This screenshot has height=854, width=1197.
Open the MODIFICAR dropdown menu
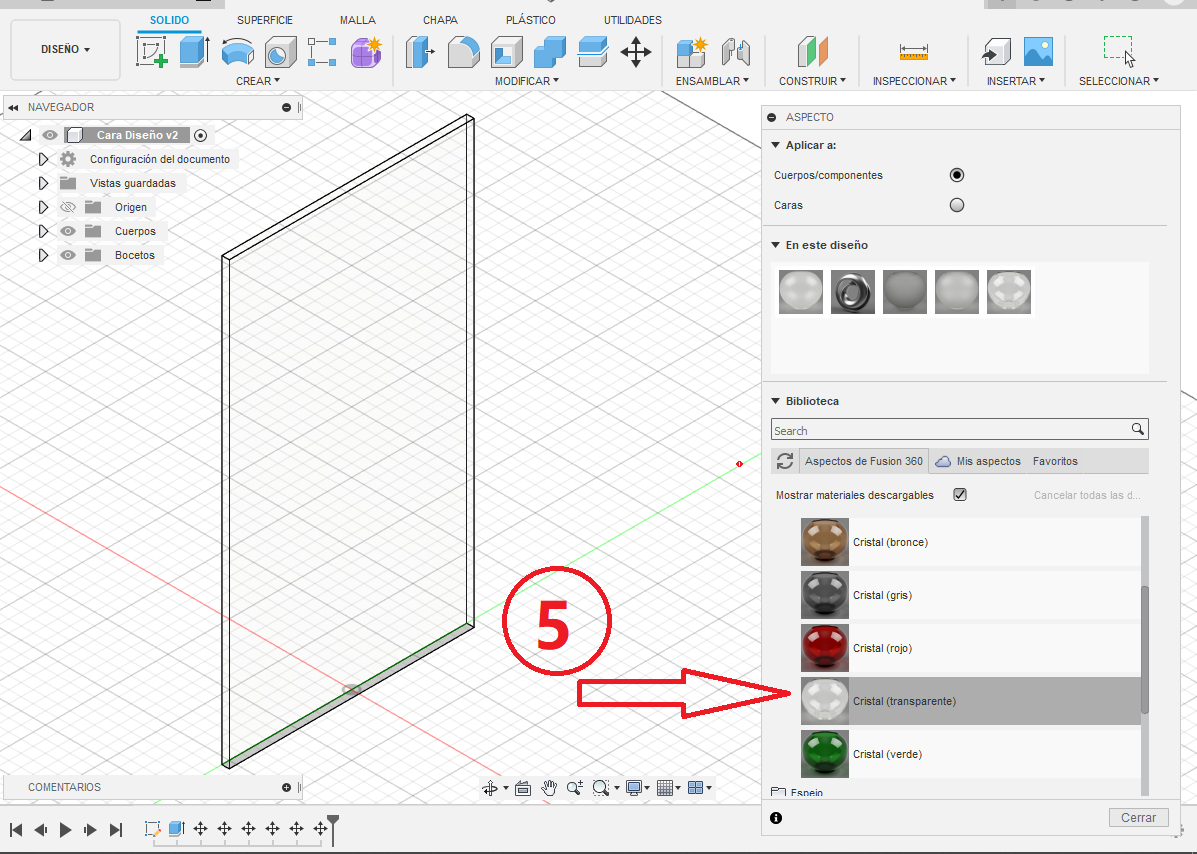coord(527,81)
